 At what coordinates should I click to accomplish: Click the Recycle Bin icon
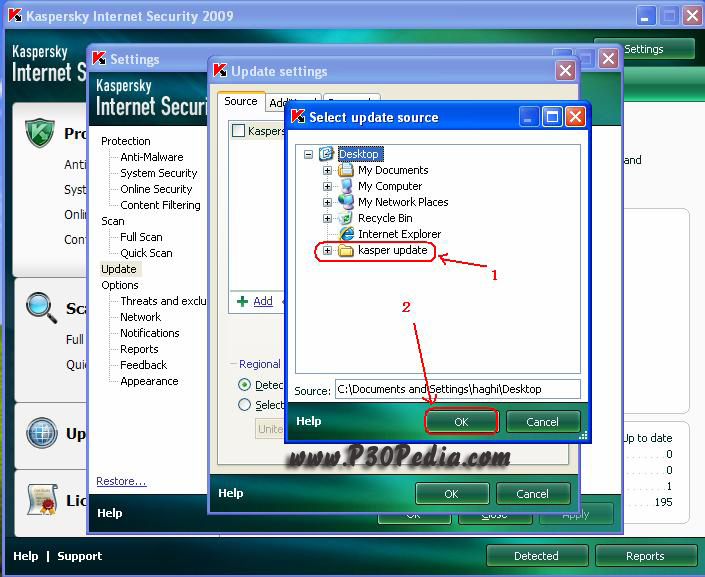tap(346, 218)
